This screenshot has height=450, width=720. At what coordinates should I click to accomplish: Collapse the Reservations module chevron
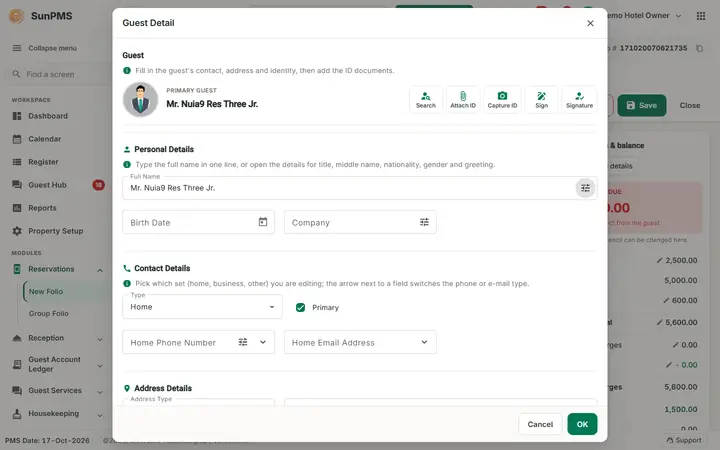[x=100, y=270]
